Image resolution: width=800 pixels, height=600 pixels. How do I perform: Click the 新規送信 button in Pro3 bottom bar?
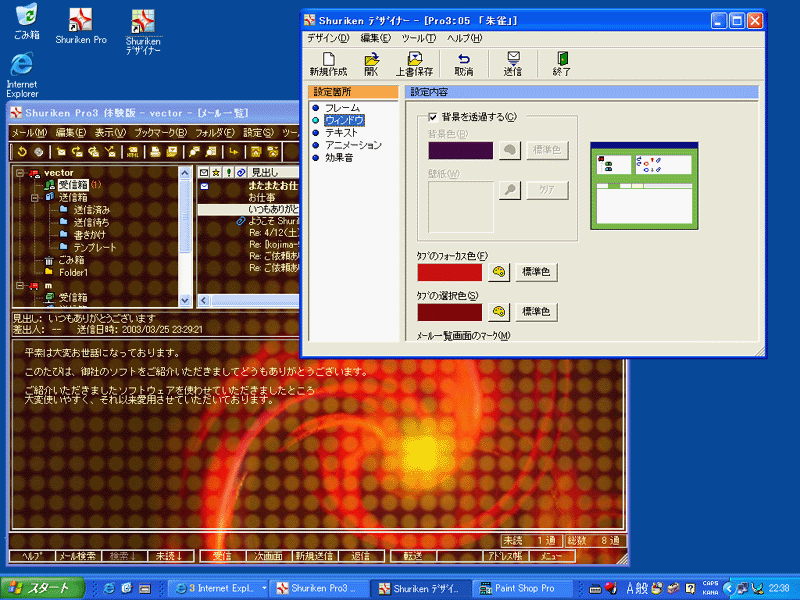[x=314, y=556]
